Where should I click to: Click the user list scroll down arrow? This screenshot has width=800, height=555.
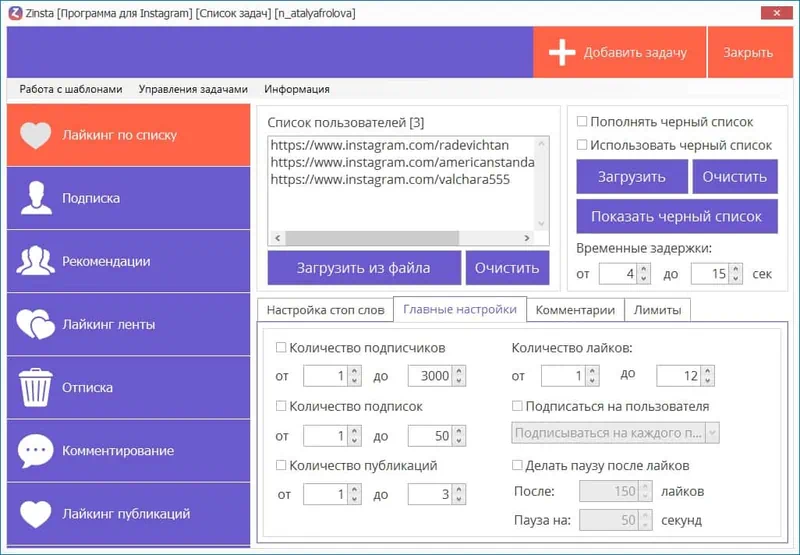pos(541,224)
